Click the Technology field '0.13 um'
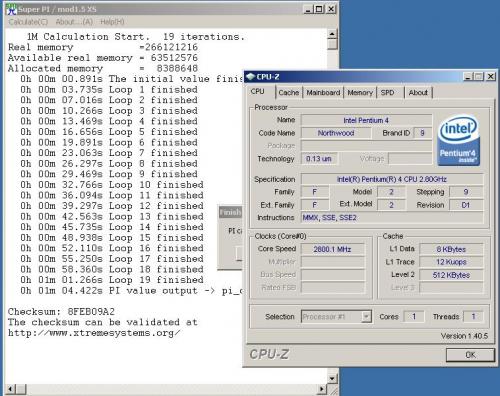Screen dimensions: 500x396 point(319,159)
